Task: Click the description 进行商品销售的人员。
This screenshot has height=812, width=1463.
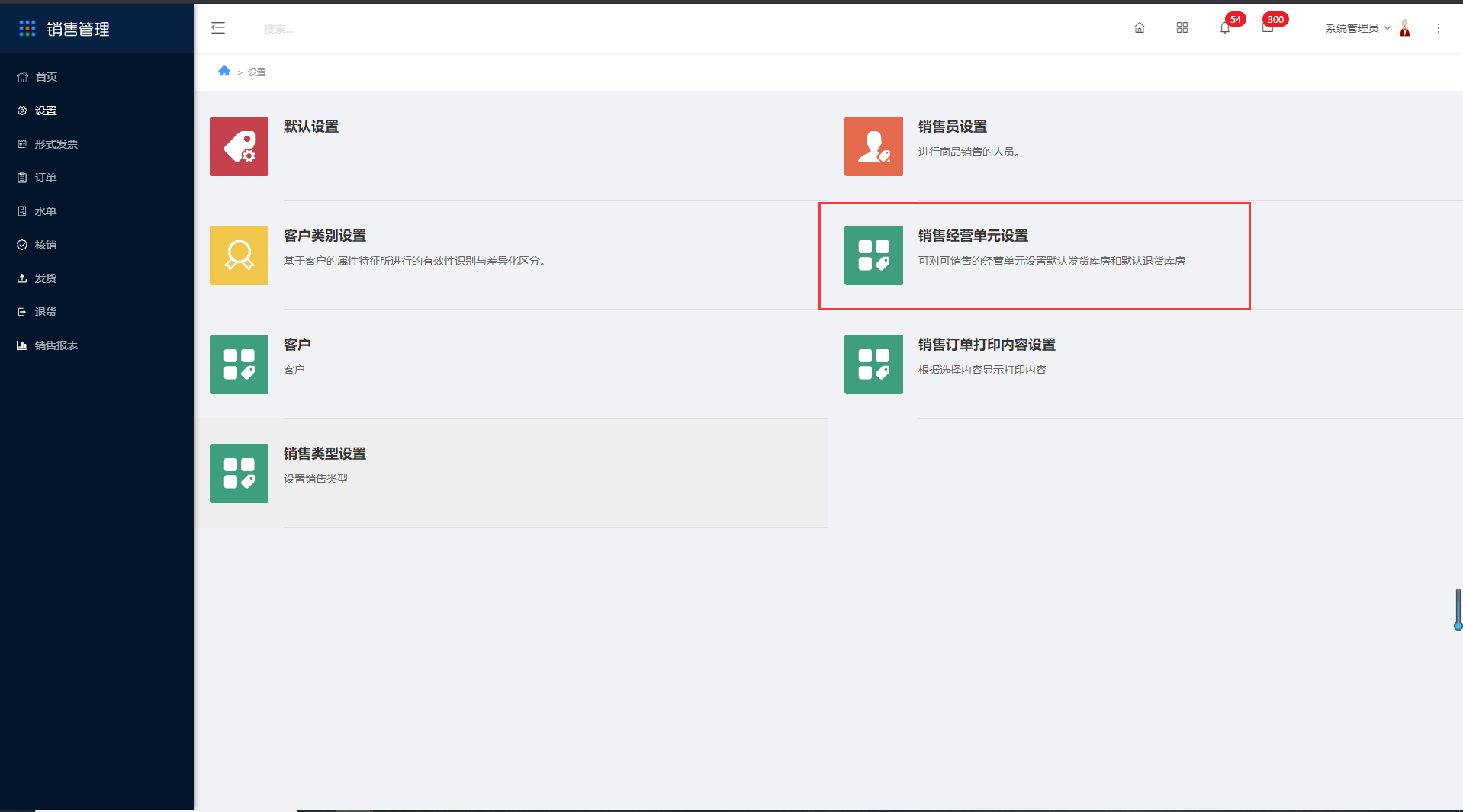Action: (x=969, y=152)
